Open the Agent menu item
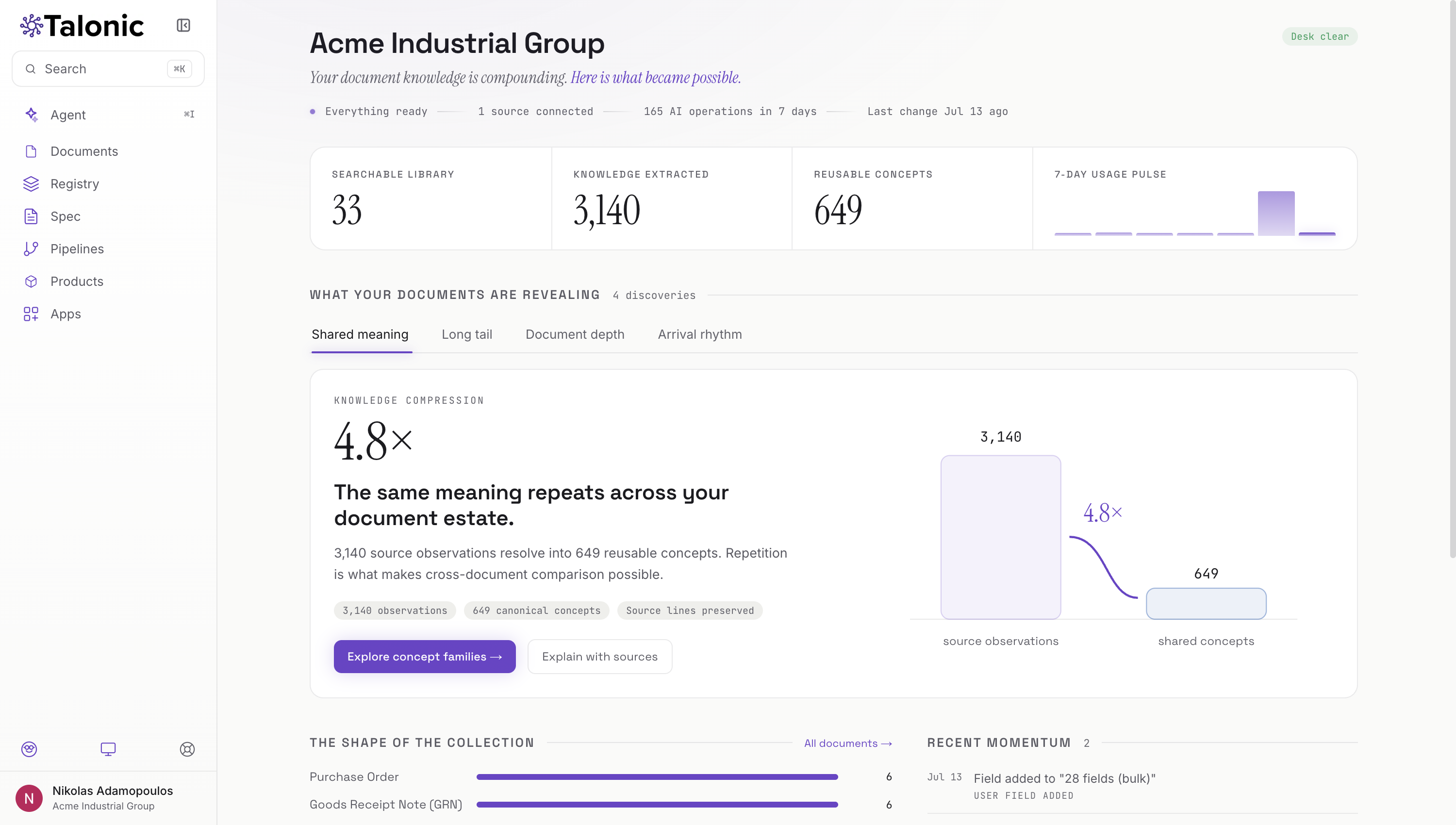 [x=108, y=115]
